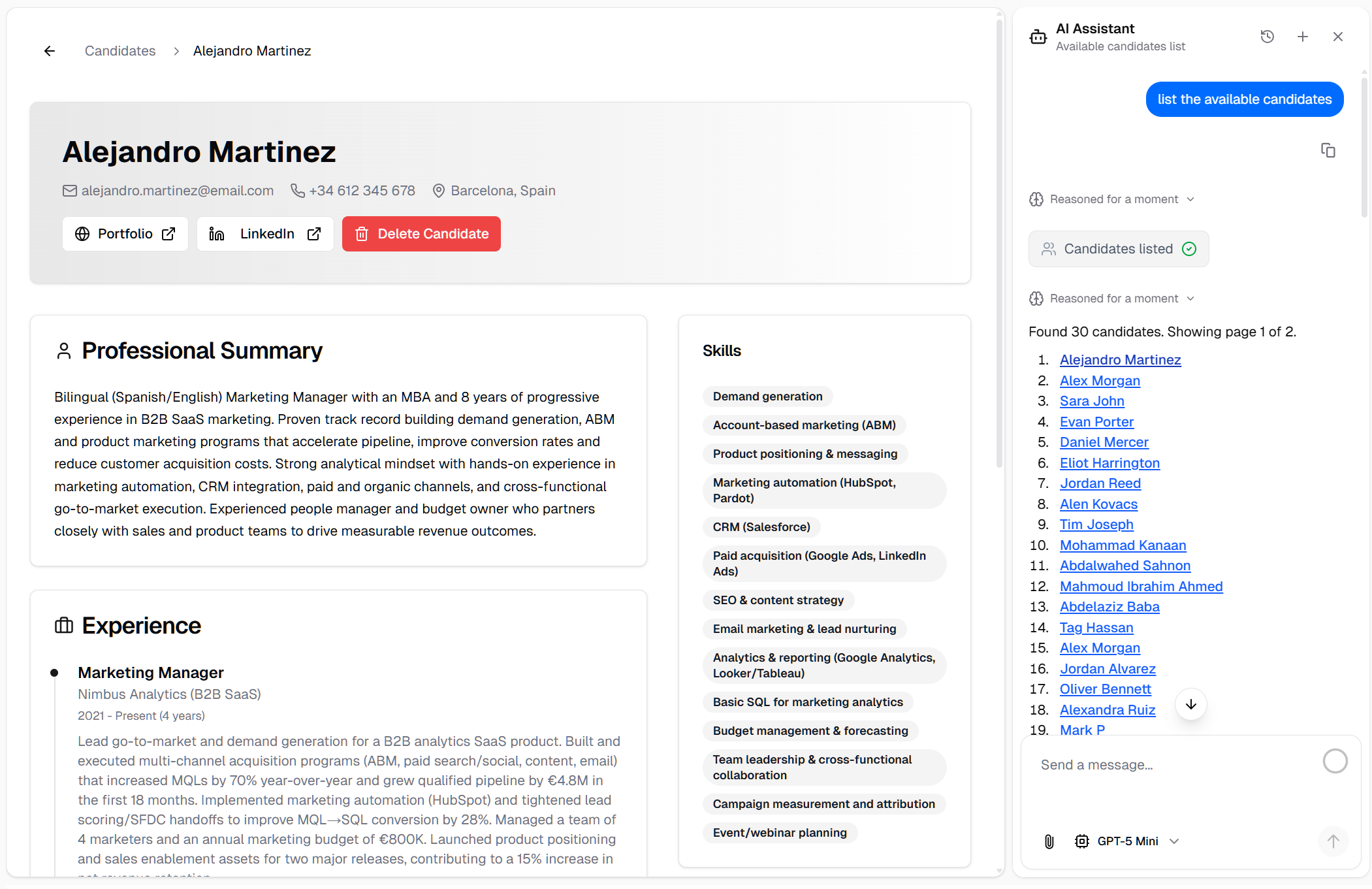Screen dimensions: 1372x889
Task: Start new chat with plus icon
Action: tap(1302, 37)
